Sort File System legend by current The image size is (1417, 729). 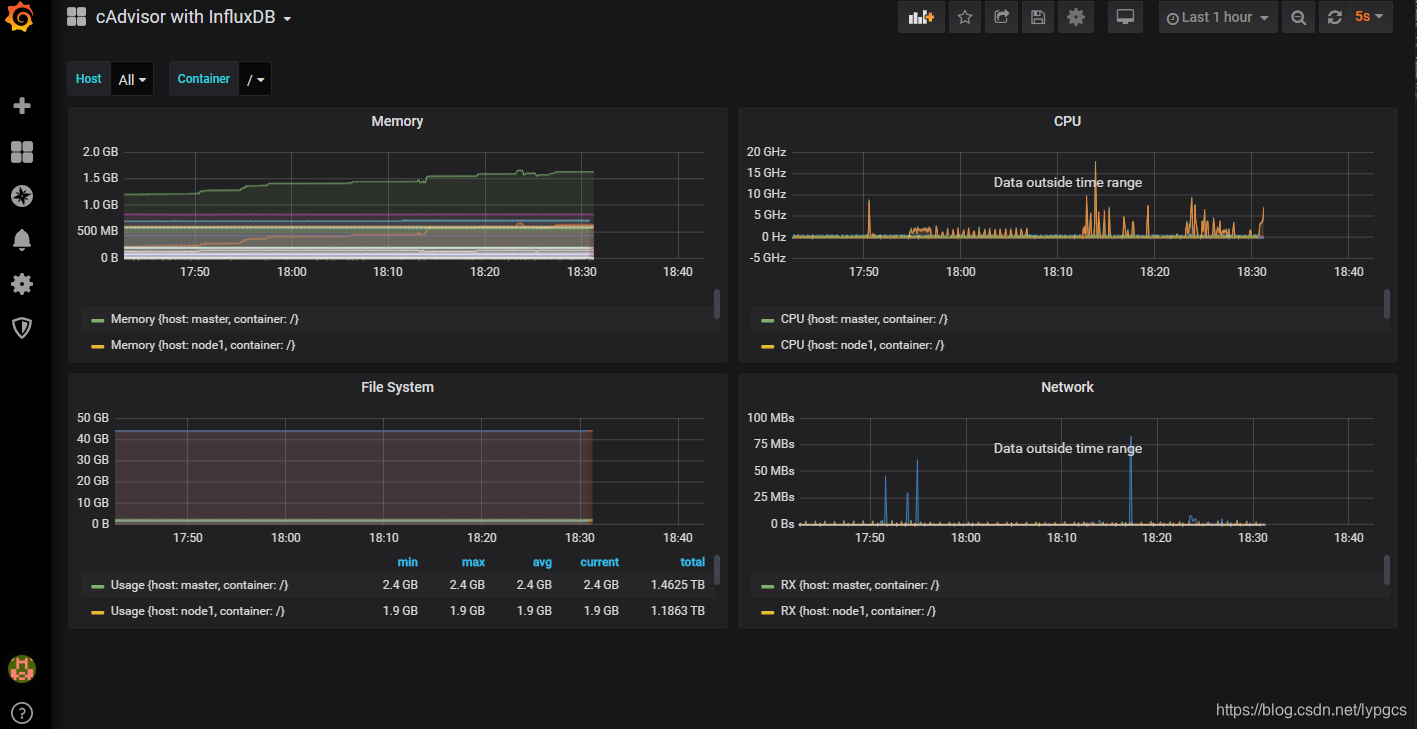(599, 562)
